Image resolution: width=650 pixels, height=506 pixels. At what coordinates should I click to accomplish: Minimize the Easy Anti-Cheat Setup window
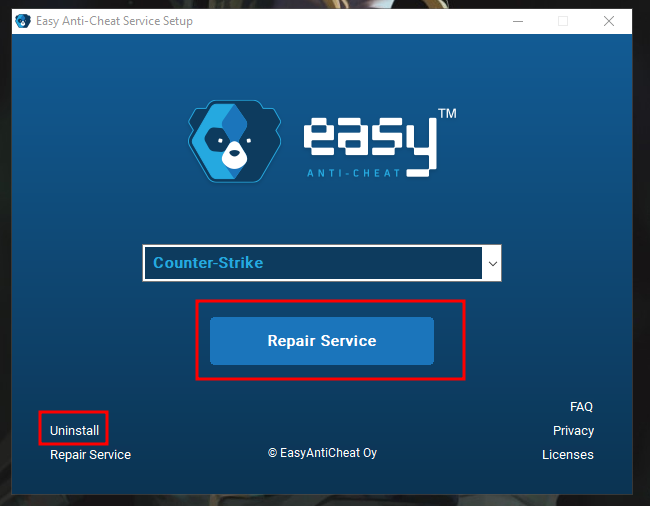click(518, 21)
